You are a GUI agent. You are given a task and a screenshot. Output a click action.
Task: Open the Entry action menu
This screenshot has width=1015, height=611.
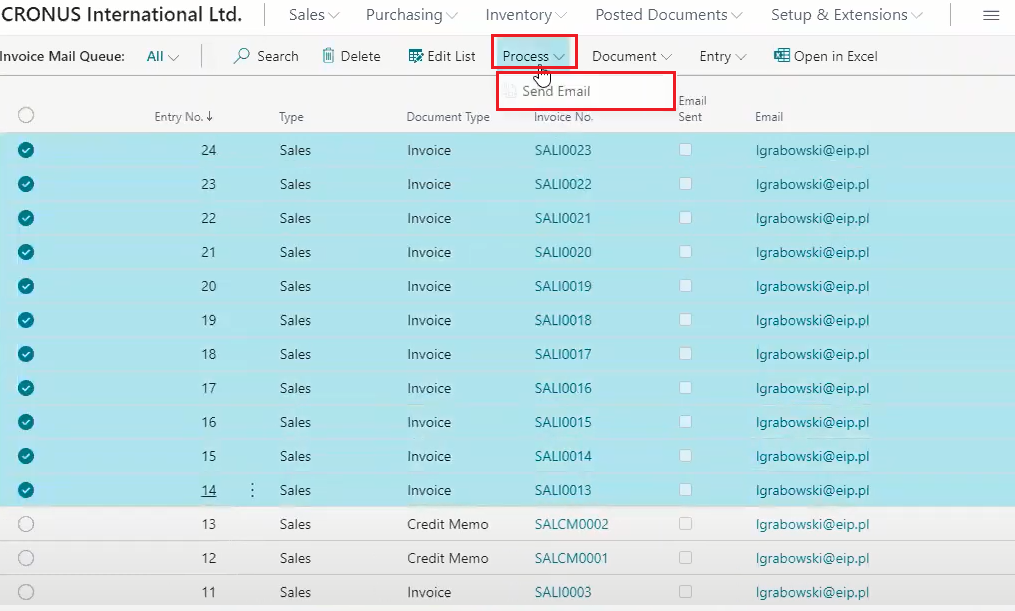point(723,56)
